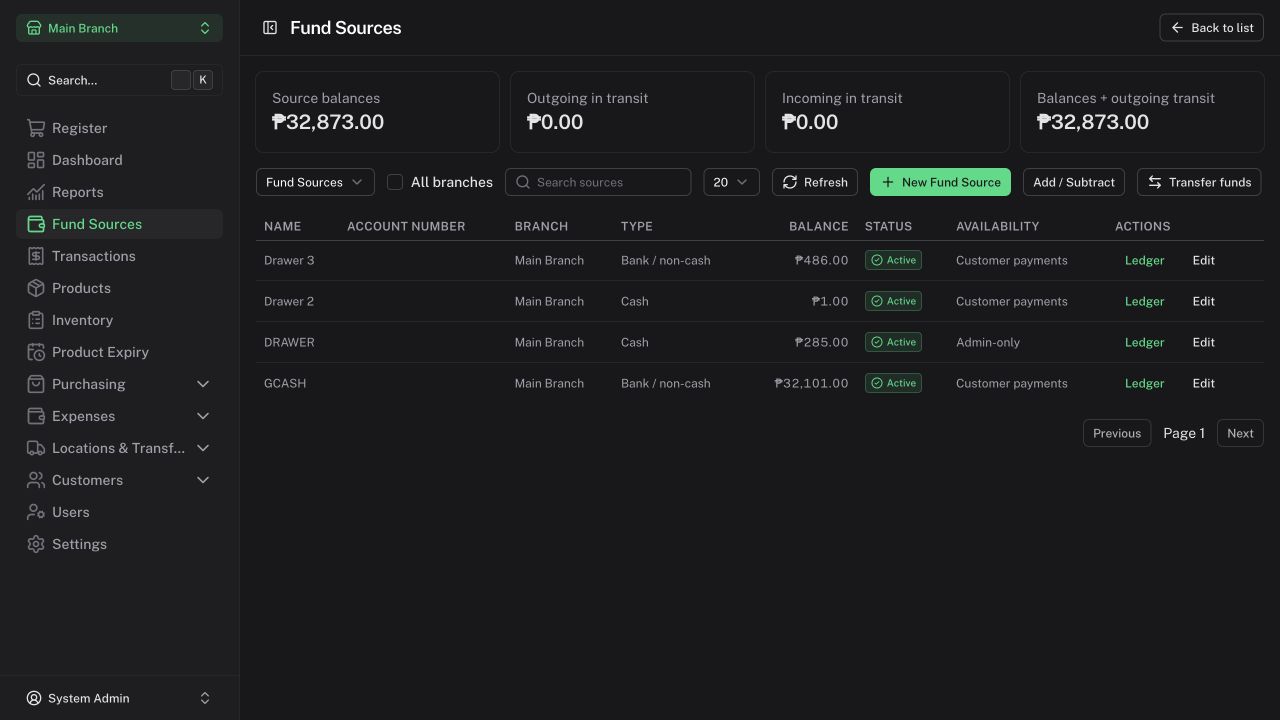Click the Register cart icon
Screen dimensions: 1280x720
click(36, 128)
